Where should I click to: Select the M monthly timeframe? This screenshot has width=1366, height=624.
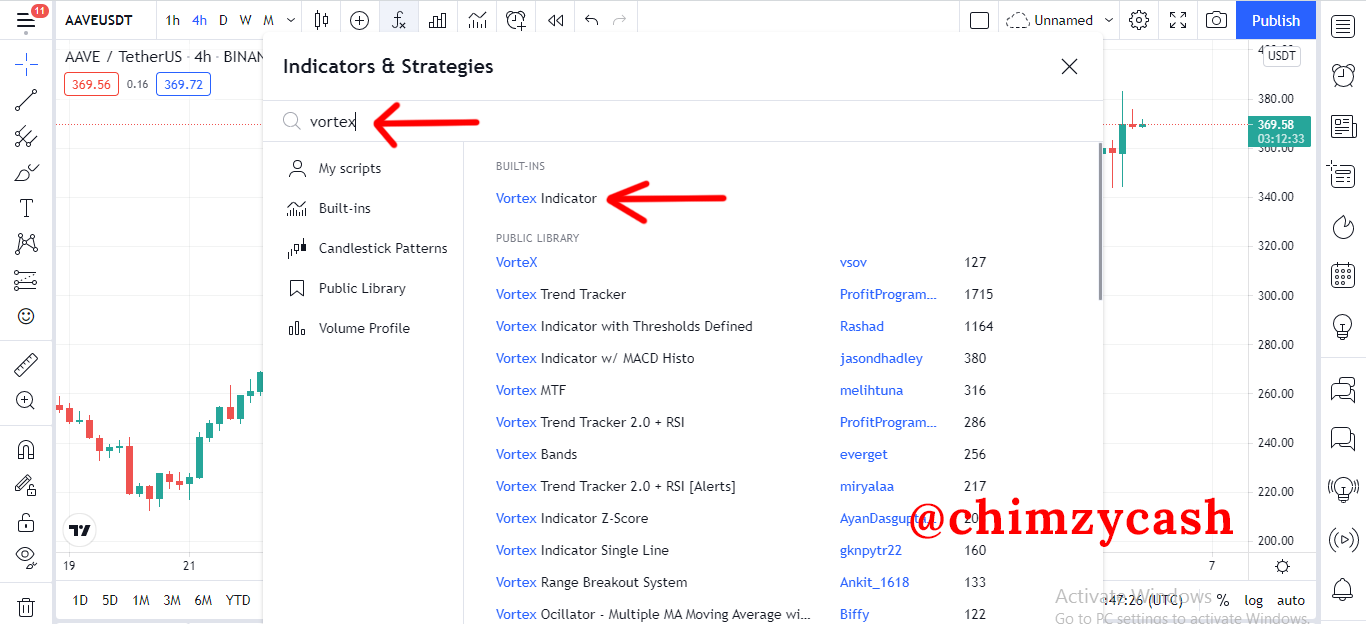tap(268, 20)
